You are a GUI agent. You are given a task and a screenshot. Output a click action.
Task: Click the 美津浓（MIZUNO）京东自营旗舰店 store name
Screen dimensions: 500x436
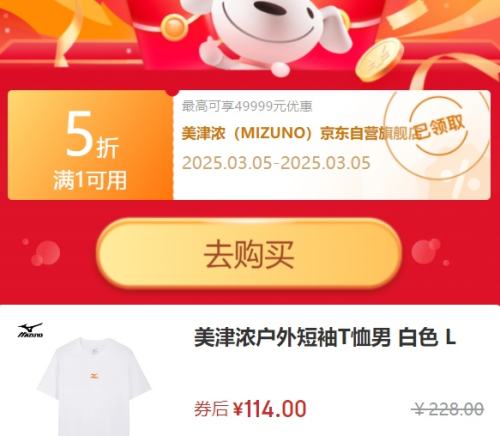pyautogui.click(x=299, y=133)
